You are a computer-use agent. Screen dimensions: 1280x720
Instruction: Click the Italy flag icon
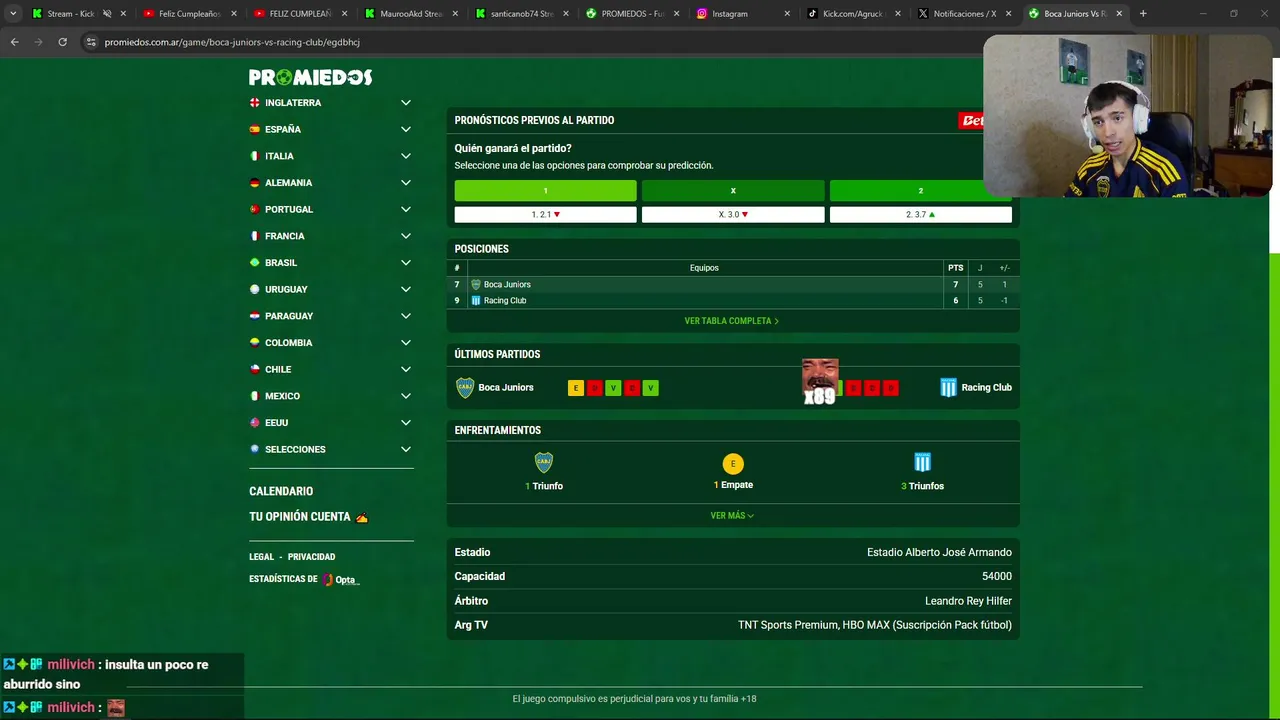255,156
